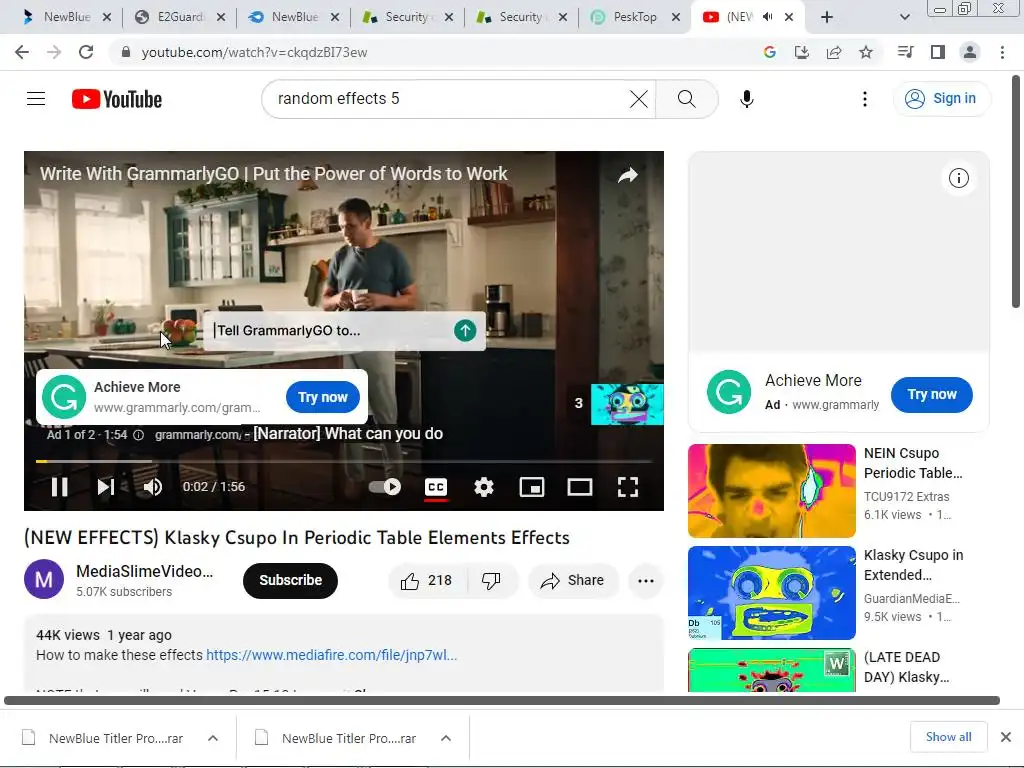Open the YouTube guide hamburger menu
1024x768 pixels.
point(36,99)
